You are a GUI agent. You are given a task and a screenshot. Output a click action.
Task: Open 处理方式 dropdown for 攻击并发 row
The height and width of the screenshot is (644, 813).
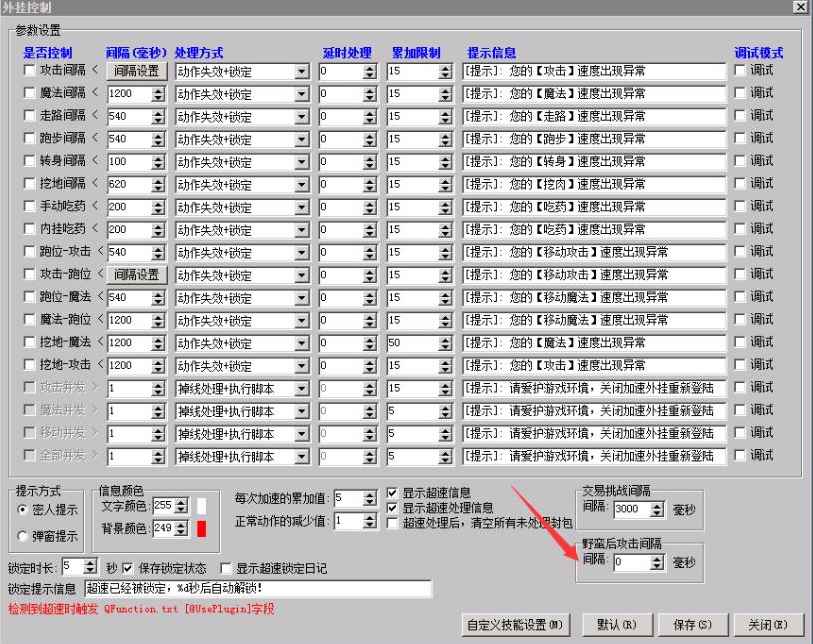tap(302, 389)
